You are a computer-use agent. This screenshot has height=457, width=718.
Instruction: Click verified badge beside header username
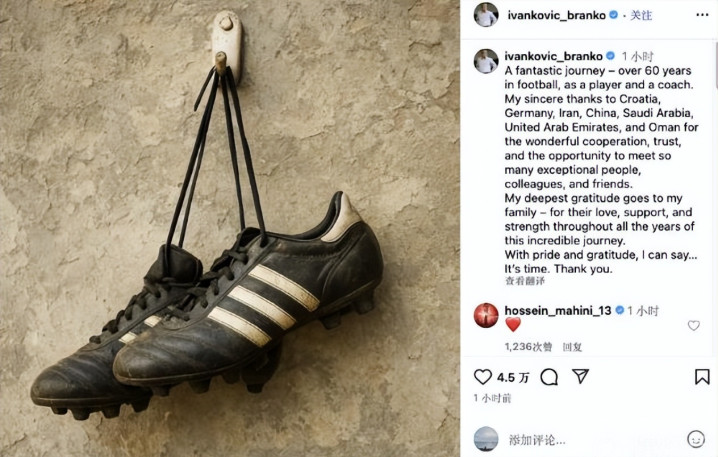point(614,15)
